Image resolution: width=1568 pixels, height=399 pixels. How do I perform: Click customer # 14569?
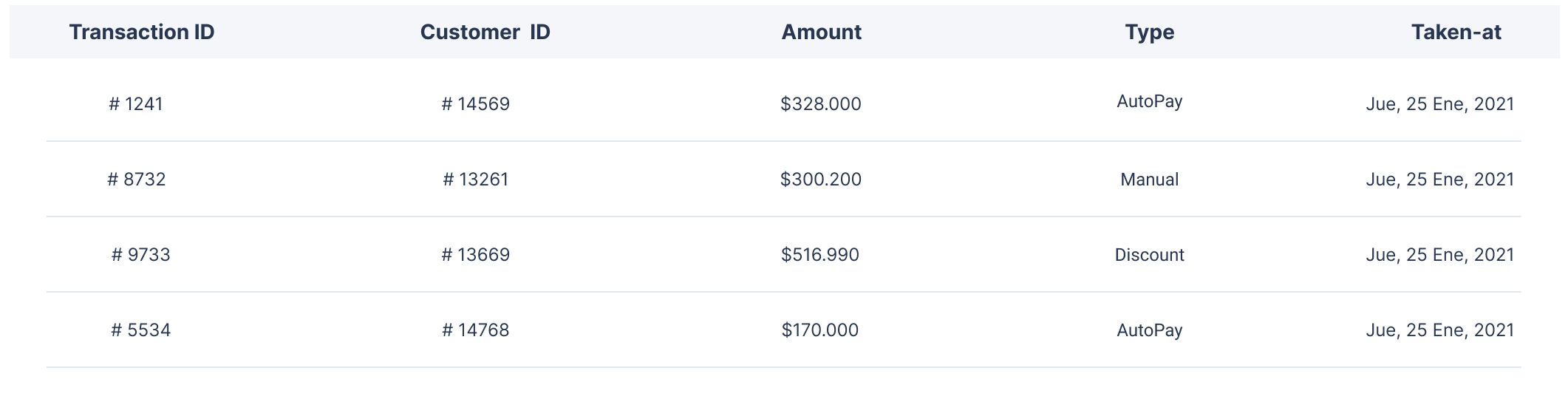point(476,104)
